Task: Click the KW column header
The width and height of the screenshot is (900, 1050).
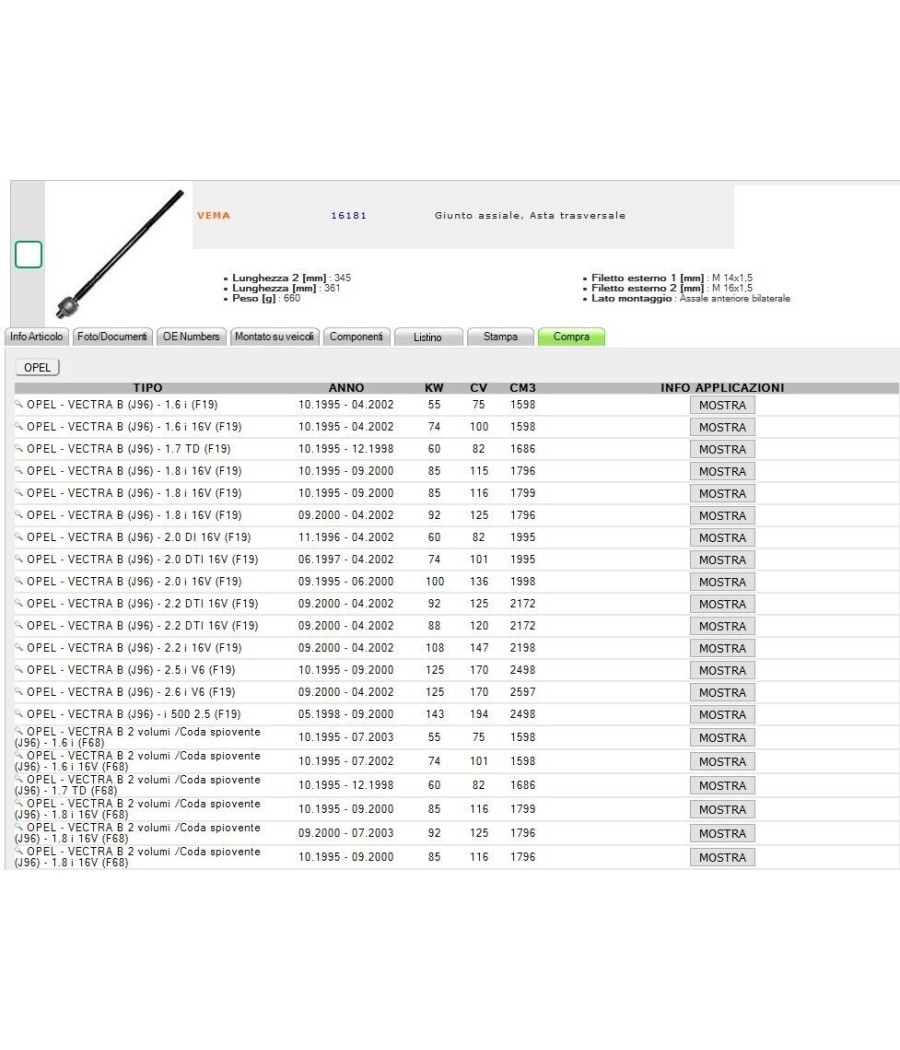Action: tap(434, 388)
